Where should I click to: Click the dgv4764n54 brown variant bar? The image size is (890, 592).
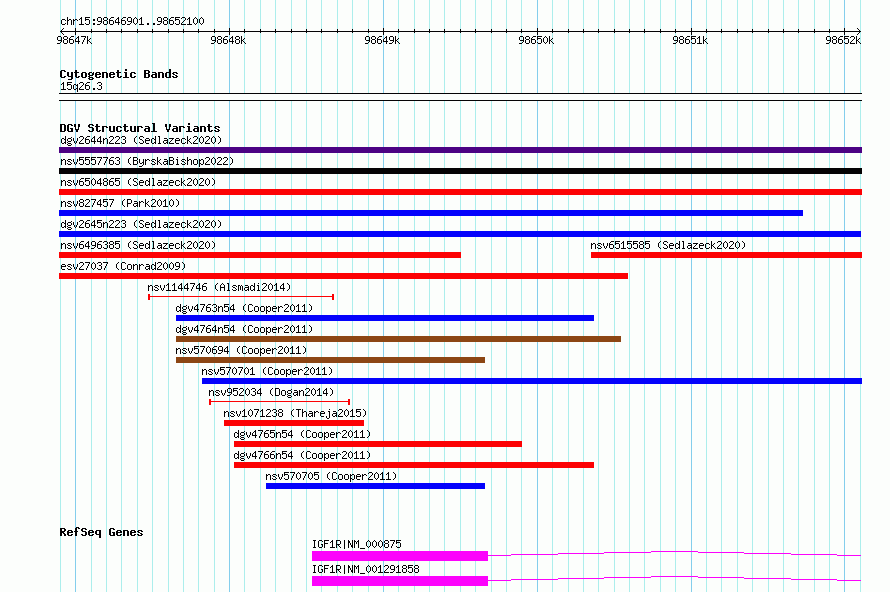tap(398, 339)
